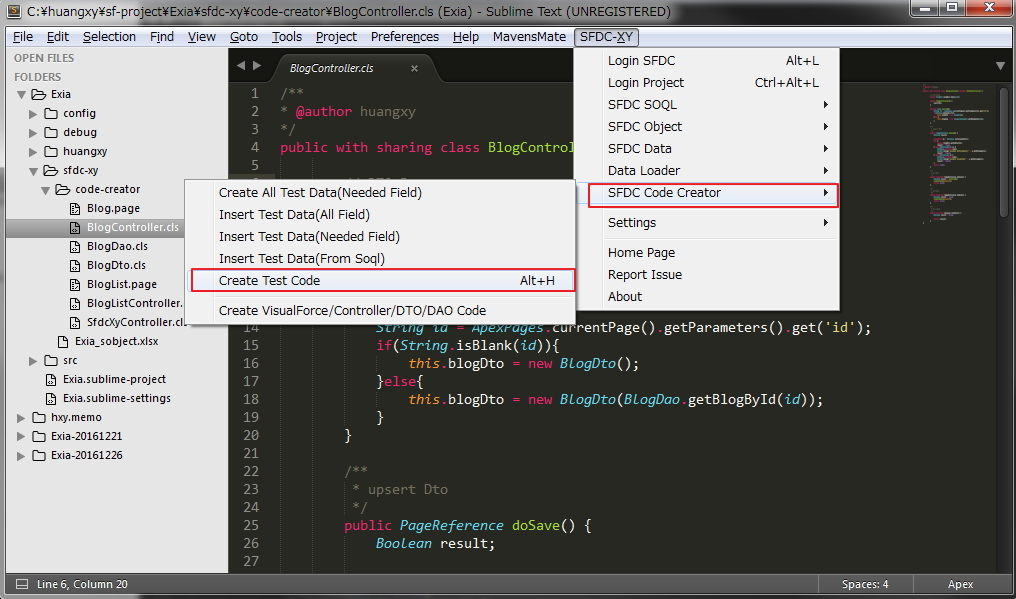Expand the config folder
Image resolution: width=1016 pixels, height=599 pixels.
point(33,113)
